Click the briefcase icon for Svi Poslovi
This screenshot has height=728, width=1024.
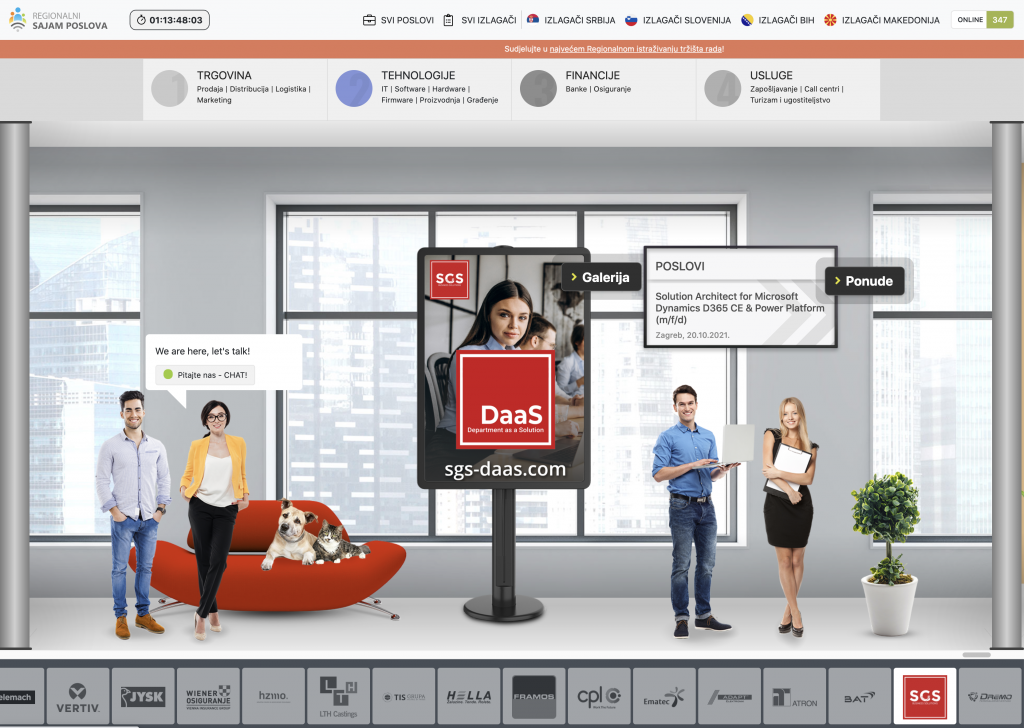click(x=369, y=20)
